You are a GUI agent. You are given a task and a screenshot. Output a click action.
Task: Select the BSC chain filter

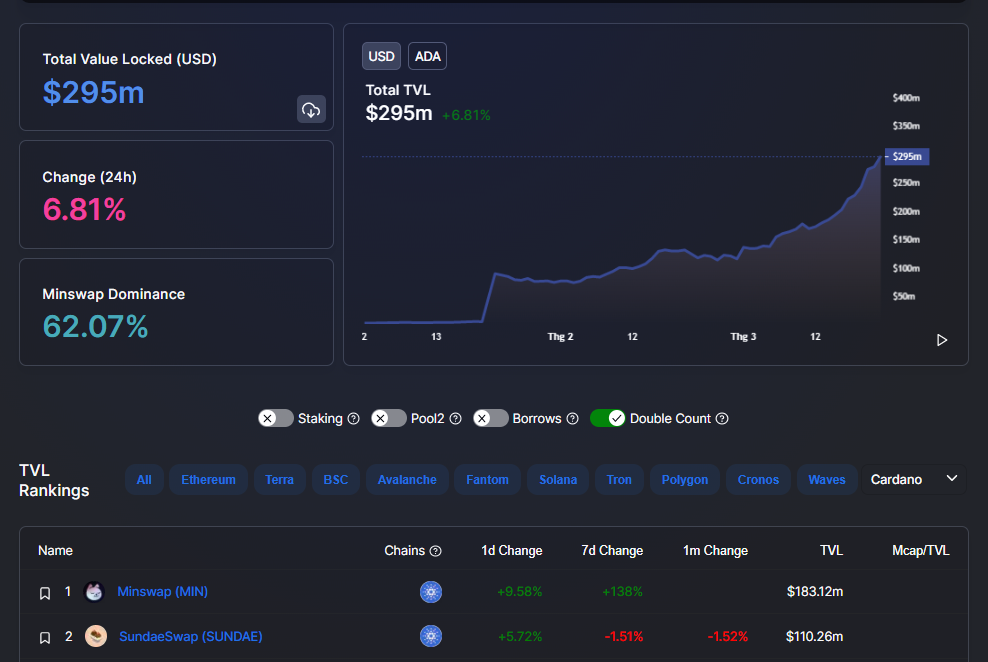pyautogui.click(x=336, y=479)
